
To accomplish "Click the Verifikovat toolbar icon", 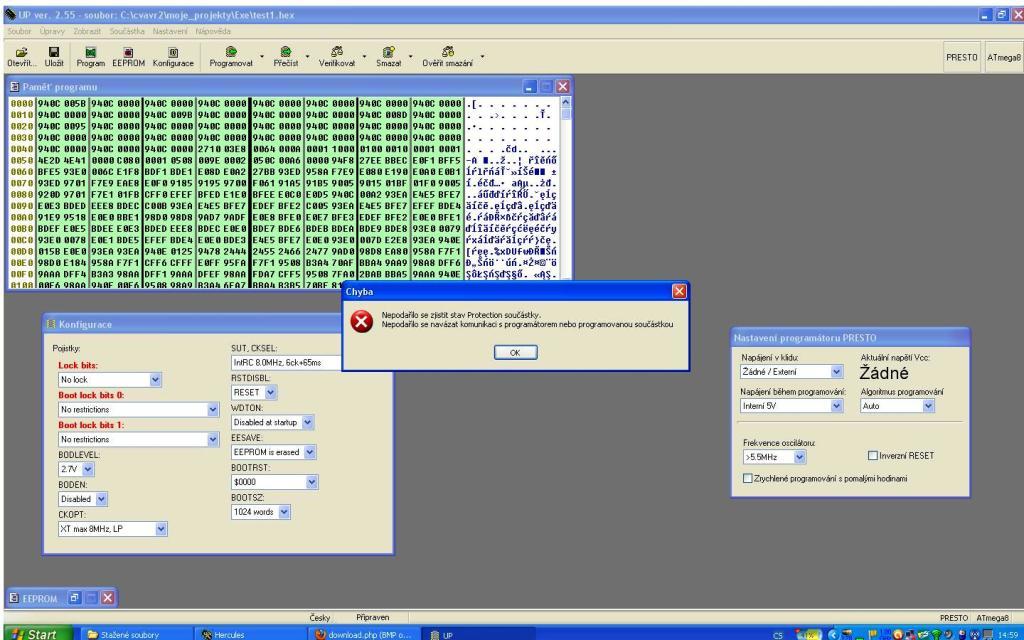I will (337, 52).
